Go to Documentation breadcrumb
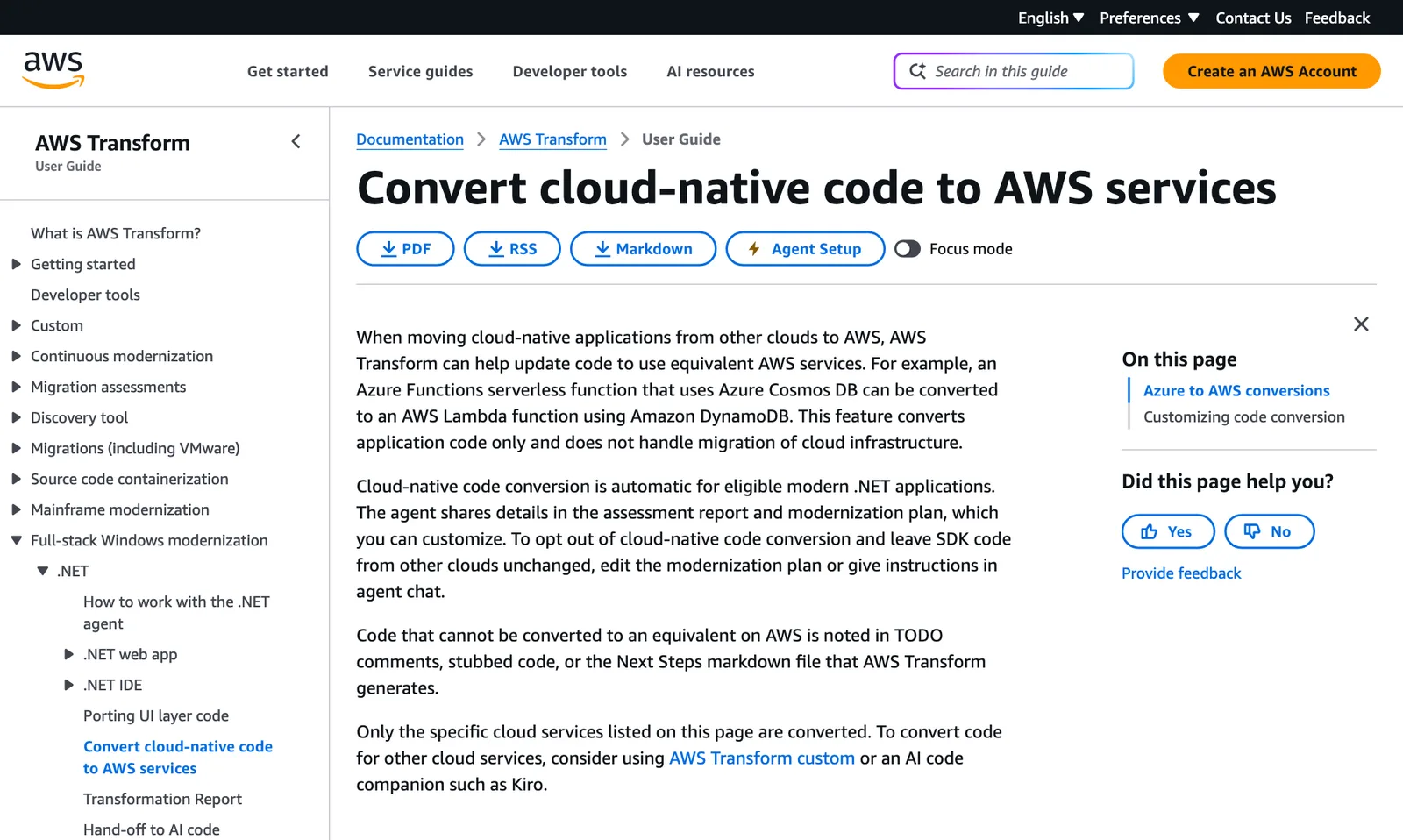 [410, 139]
